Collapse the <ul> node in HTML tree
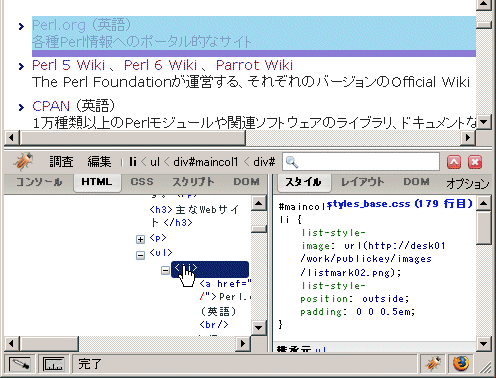The image size is (496, 378). pos(140,255)
